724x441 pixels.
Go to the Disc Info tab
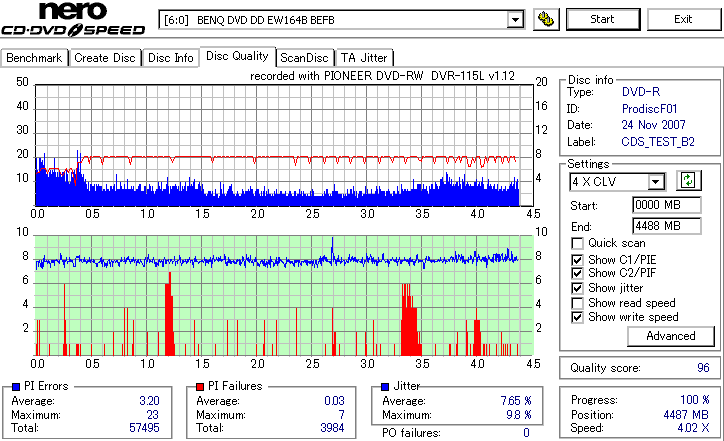170,58
